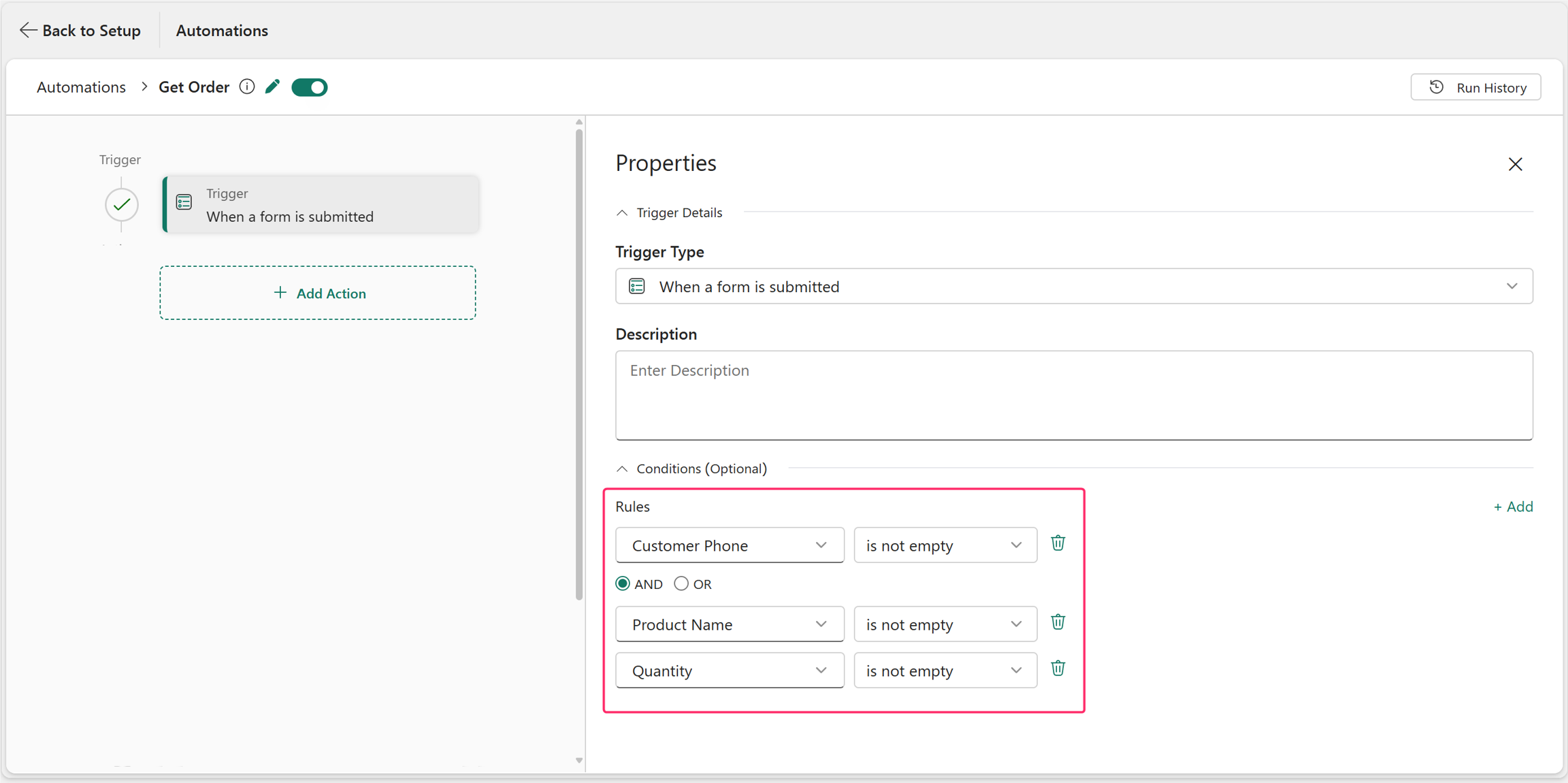Click the Run History button
Image resolution: width=1568 pixels, height=783 pixels.
1475,87
